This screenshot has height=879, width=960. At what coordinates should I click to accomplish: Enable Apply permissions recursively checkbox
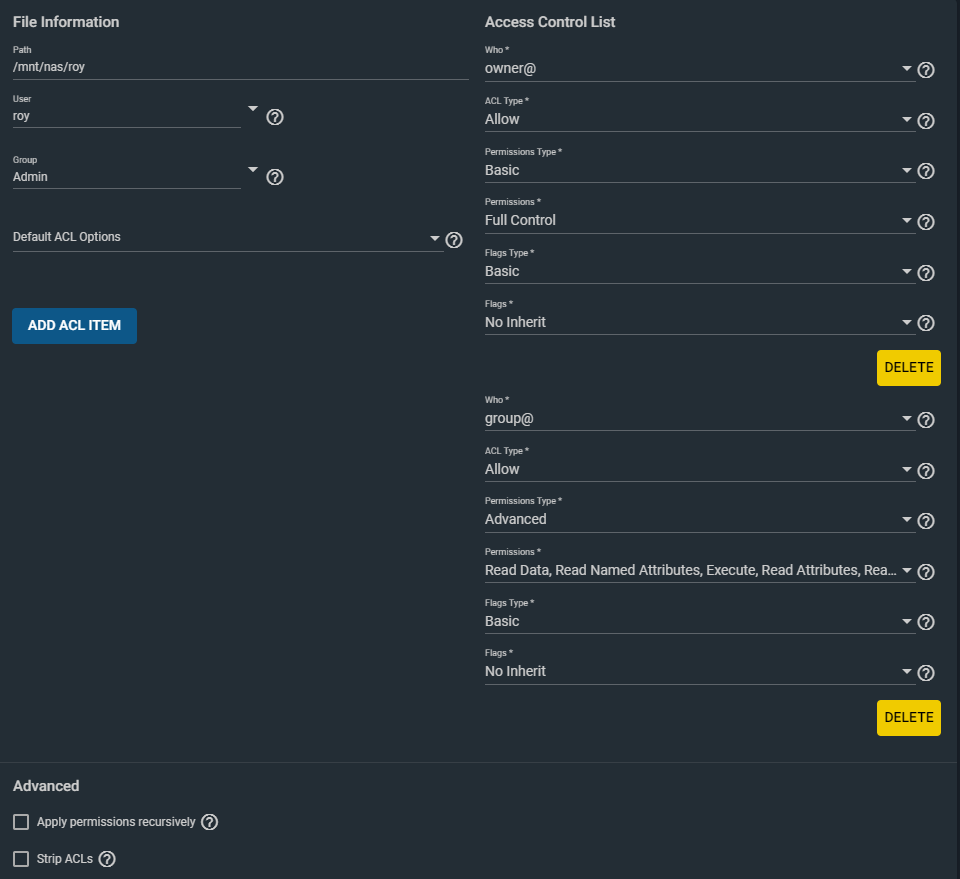click(x=21, y=821)
